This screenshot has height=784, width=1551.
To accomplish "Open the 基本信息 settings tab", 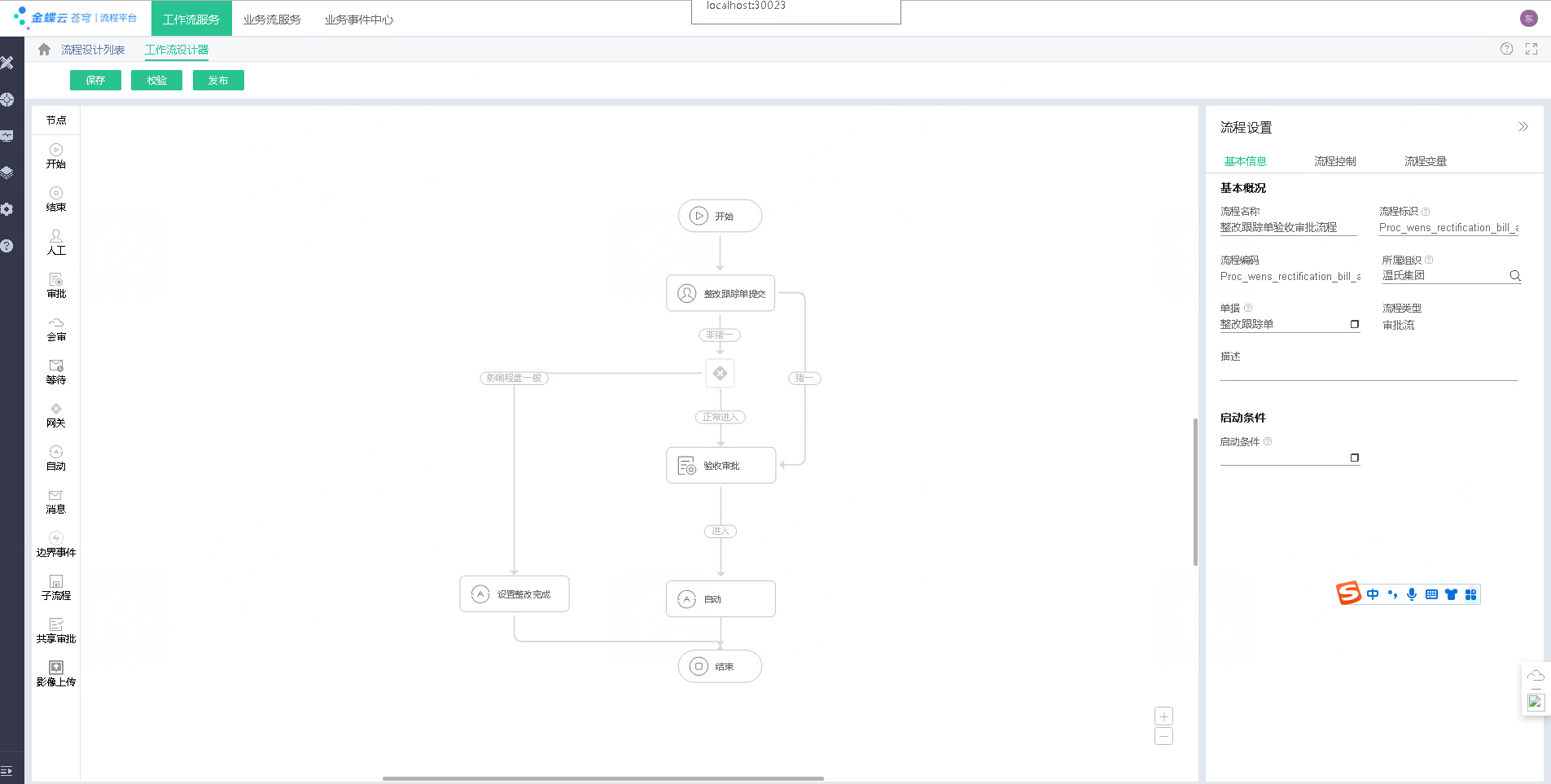I will [1246, 161].
